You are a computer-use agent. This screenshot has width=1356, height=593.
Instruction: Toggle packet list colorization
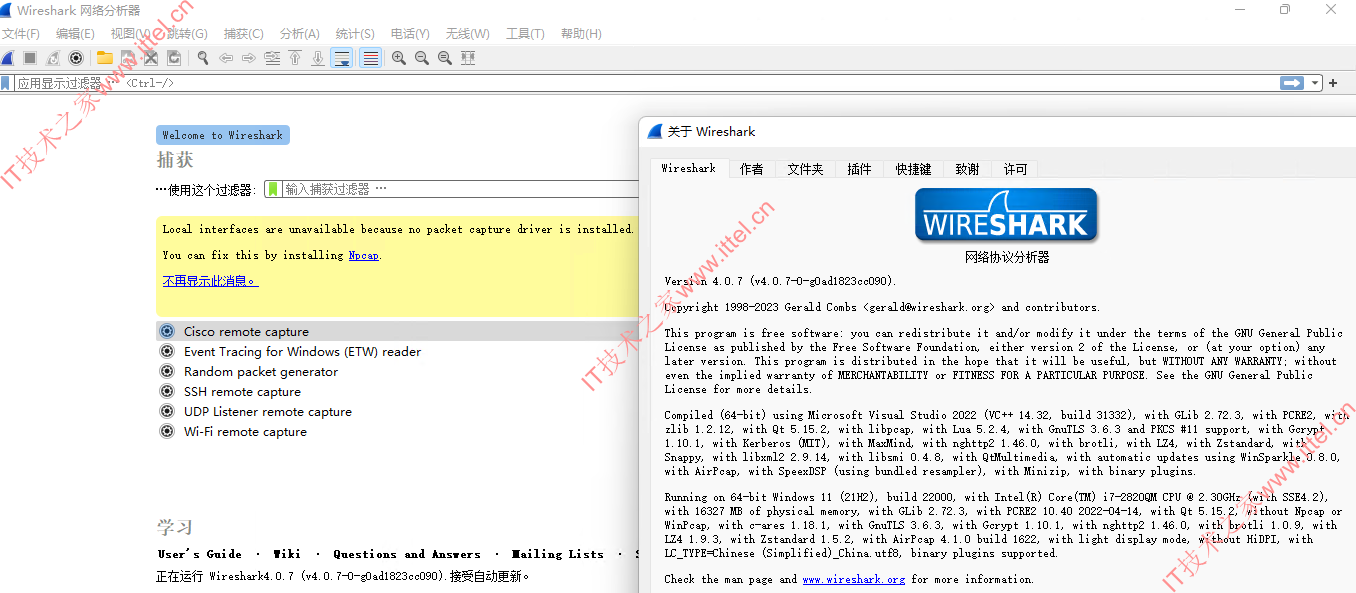[x=371, y=58]
